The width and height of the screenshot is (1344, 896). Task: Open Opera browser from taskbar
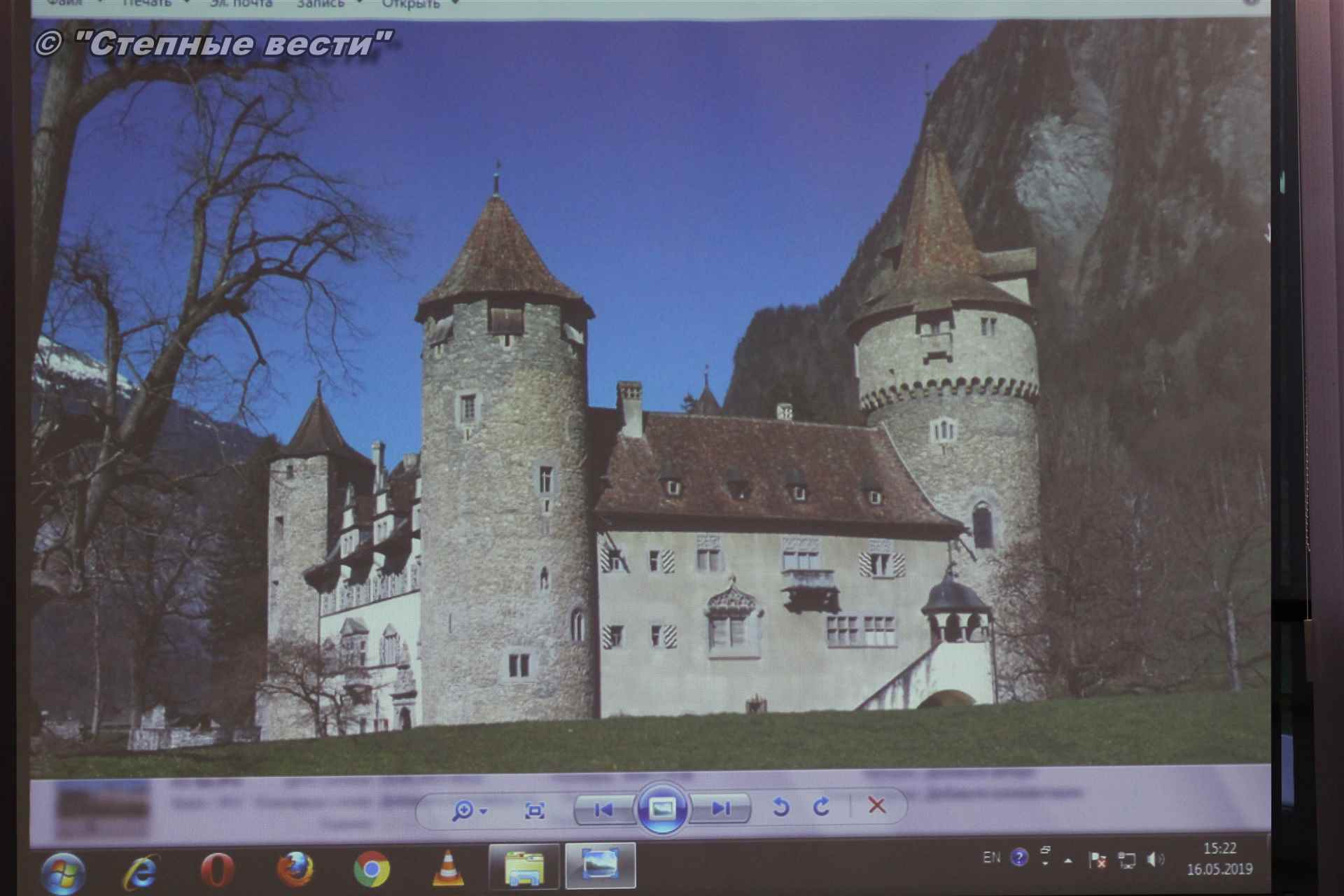(217, 871)
